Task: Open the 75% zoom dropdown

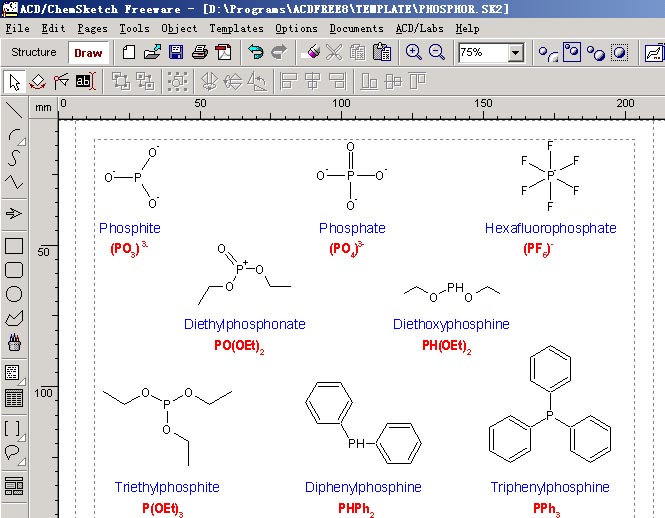Action: (x=516, y=52)
